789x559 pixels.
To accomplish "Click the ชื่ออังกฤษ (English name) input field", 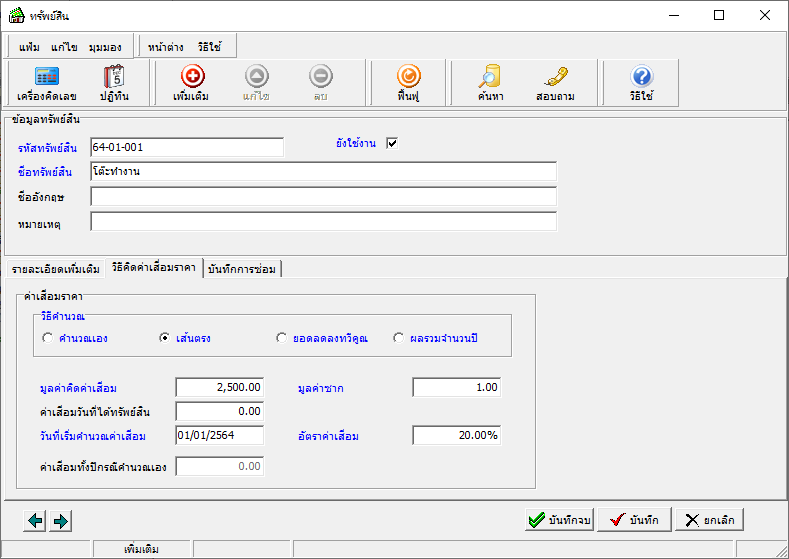I will pyautogui.click(x=323, y=197).
